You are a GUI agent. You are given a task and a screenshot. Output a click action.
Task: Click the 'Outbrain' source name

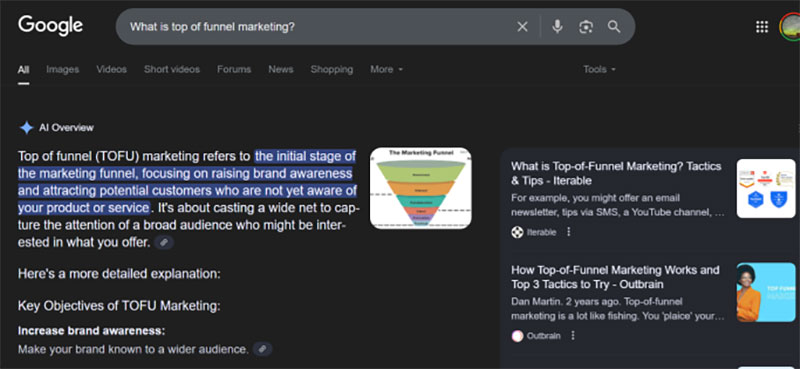point(543,336)
